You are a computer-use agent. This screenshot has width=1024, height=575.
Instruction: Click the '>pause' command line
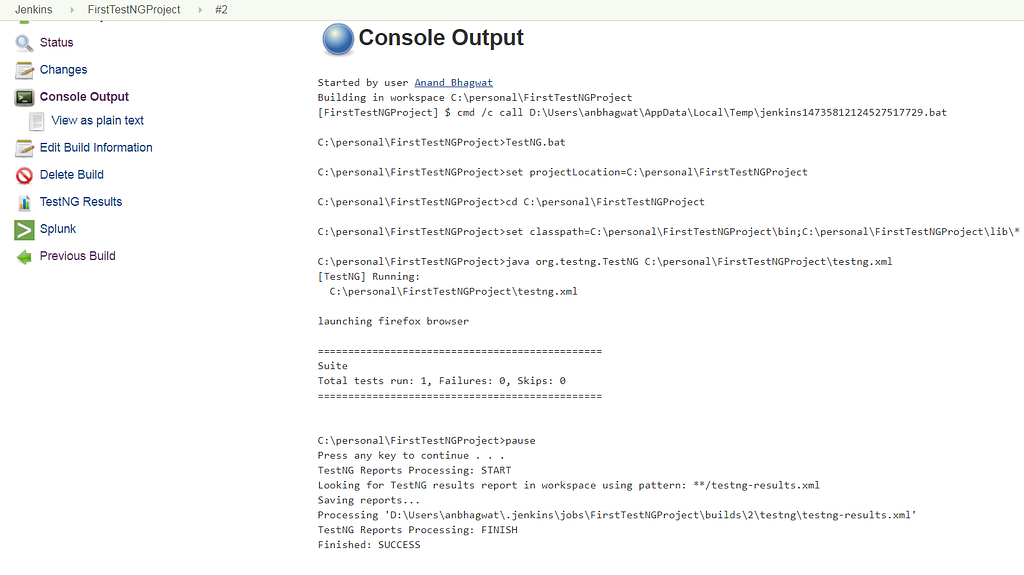[426, 440]
